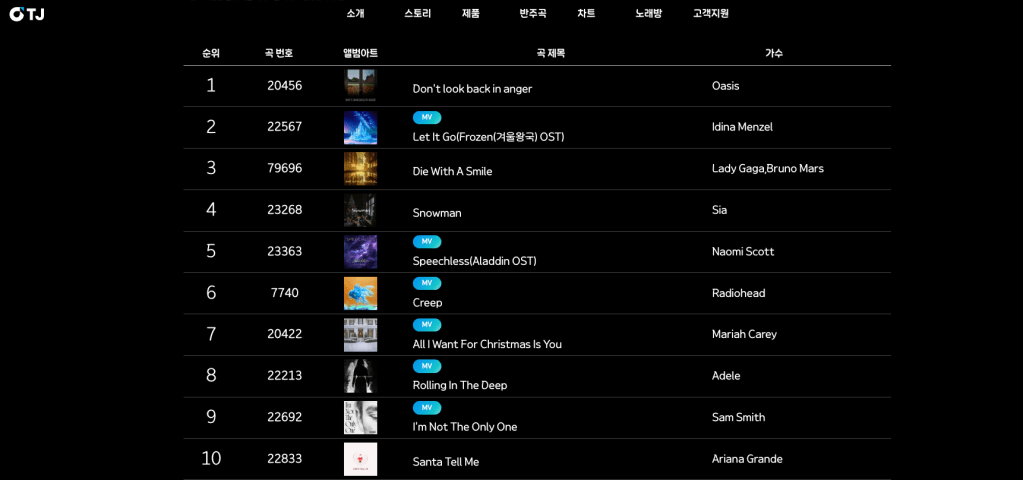Click the Creep album art thumbnail

[360, 293]
